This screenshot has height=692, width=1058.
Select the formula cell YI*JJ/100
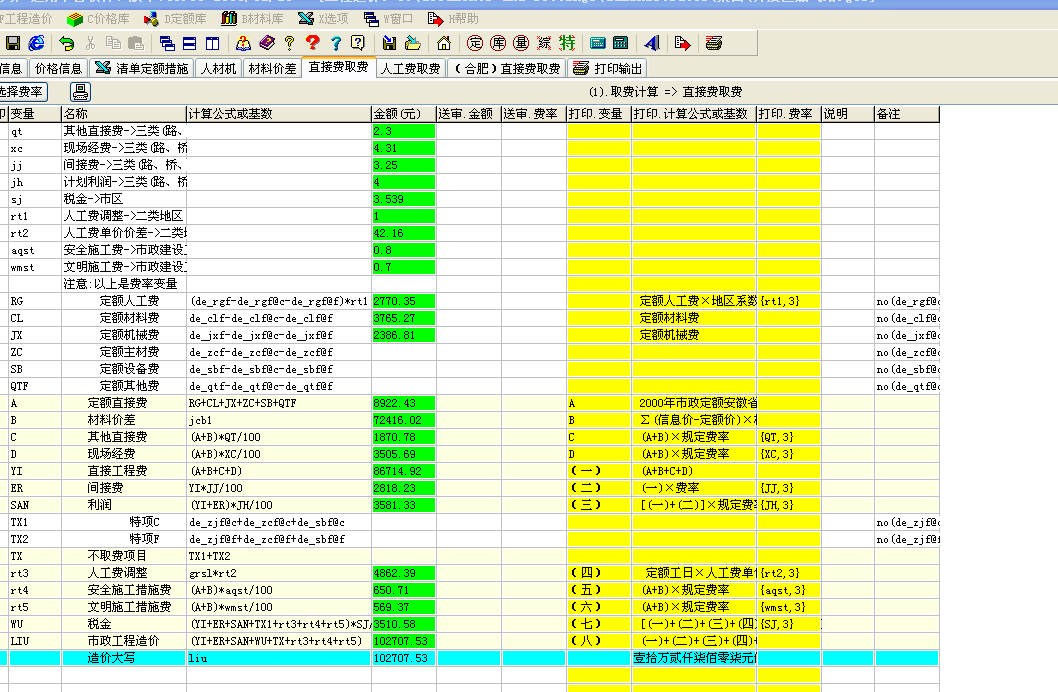279,488
